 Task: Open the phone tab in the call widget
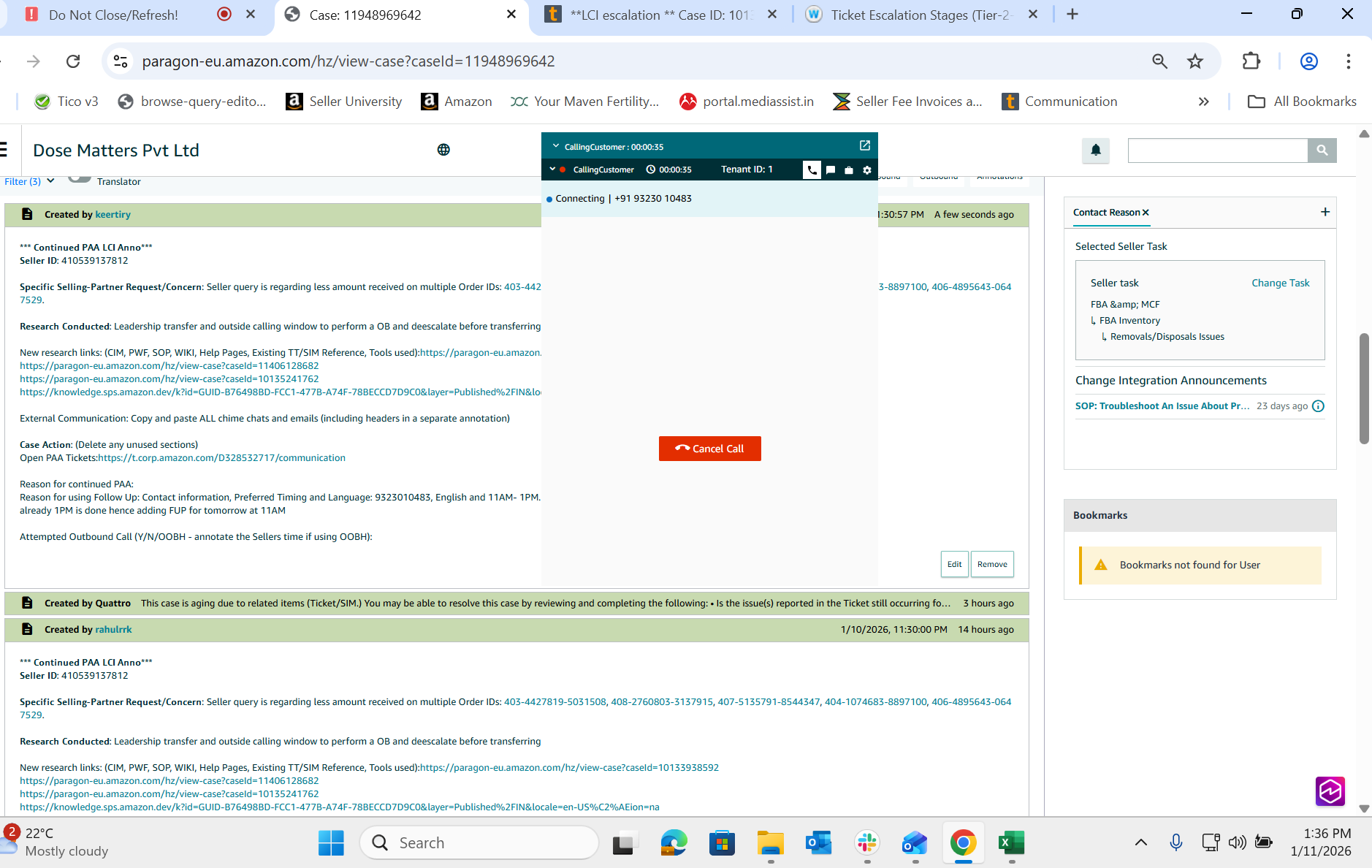click(x=812, y=170)
